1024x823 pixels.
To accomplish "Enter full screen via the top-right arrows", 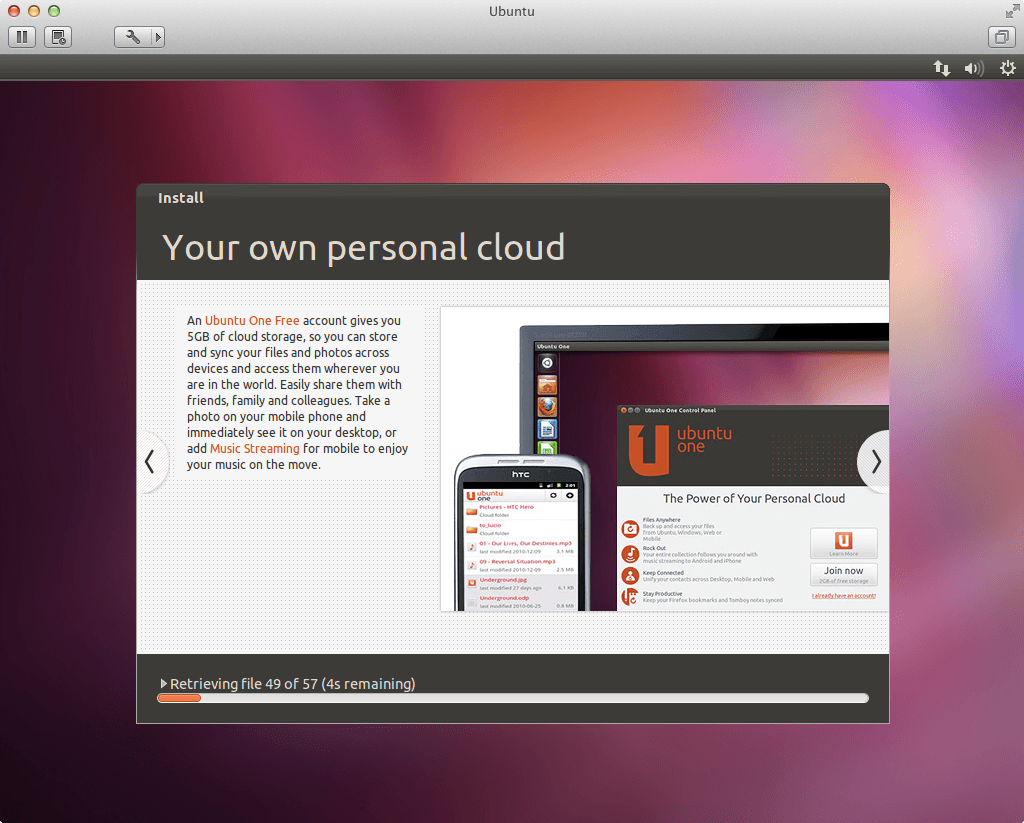I will coord(1012,11).
